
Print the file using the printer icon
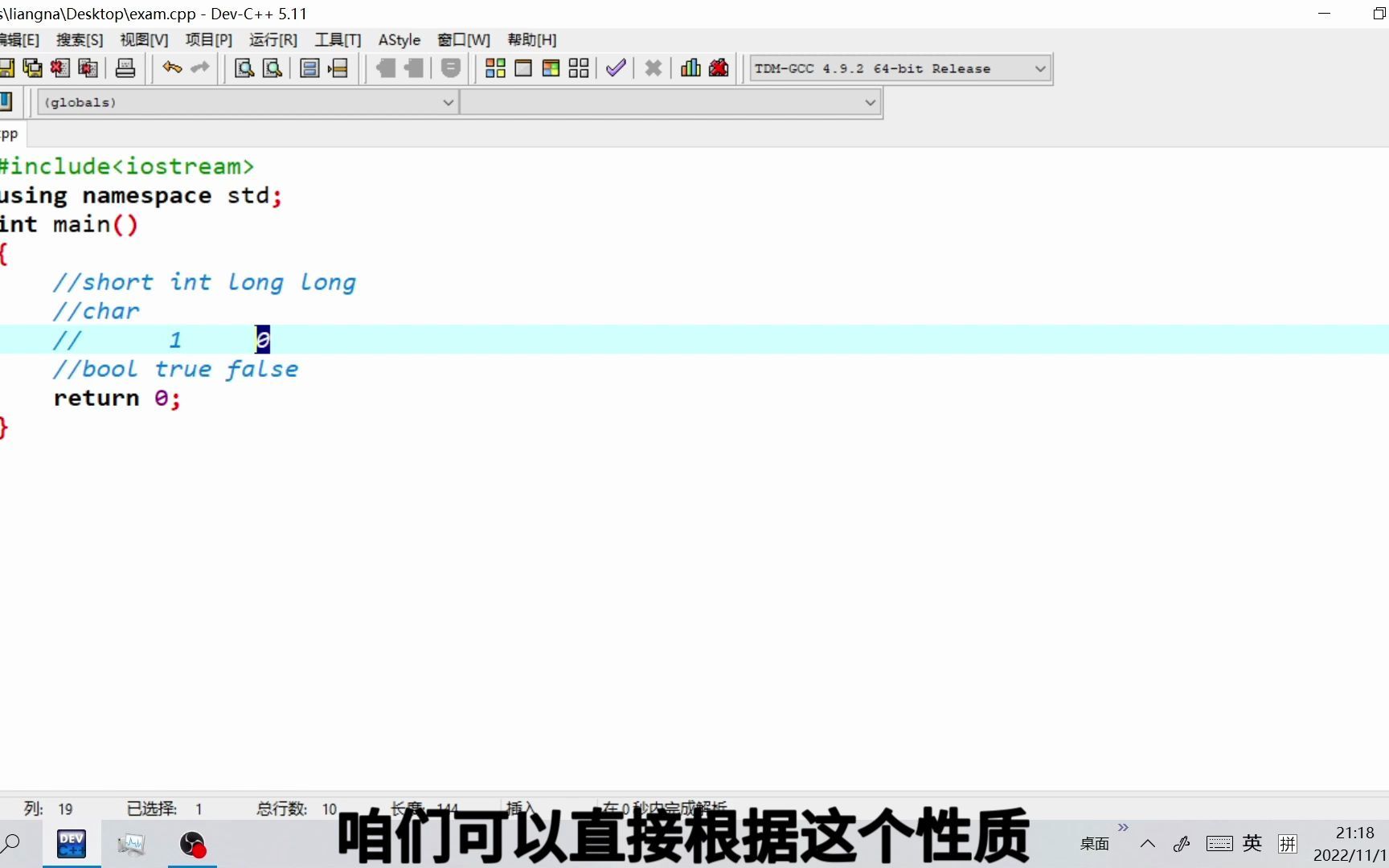pos(125,68)
